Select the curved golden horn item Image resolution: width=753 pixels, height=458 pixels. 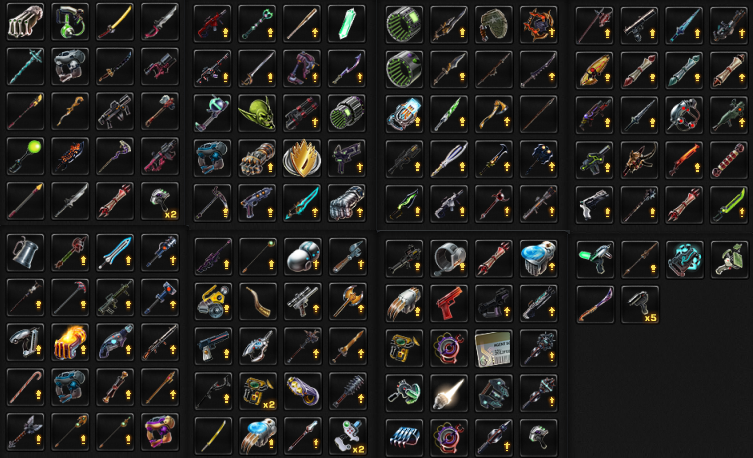(258, 301)
